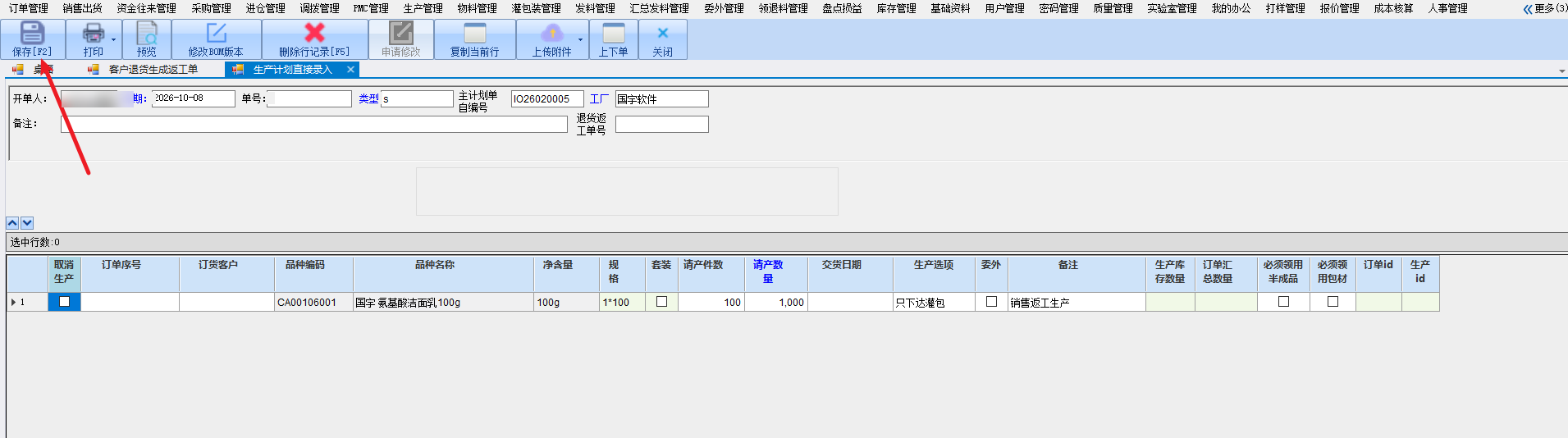This screenshot has width=1568, height=438.
Task: Click the 打印 printer icon
Action: tap(94, 34)
